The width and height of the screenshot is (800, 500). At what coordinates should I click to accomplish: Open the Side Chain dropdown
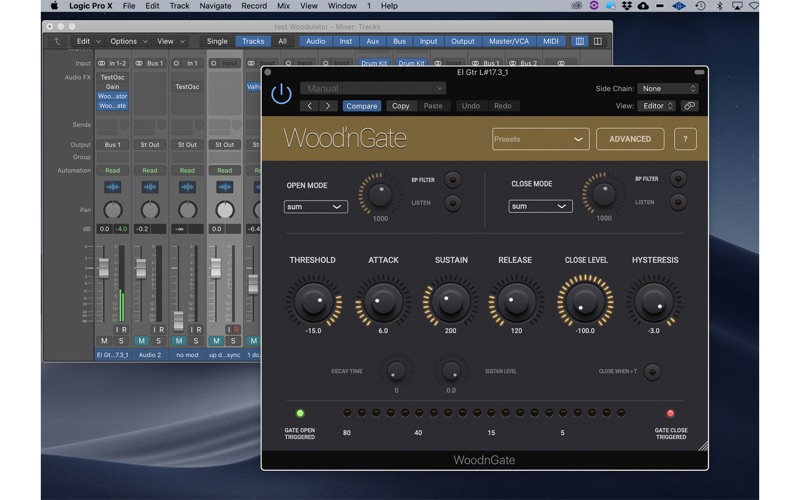pyautogui.click(x=668, y=89)
